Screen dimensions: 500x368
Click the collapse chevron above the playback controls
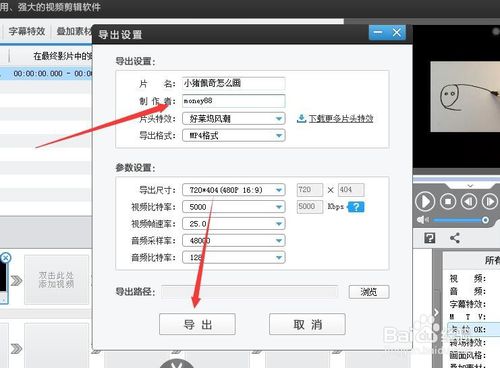click(x=470, y=185)
